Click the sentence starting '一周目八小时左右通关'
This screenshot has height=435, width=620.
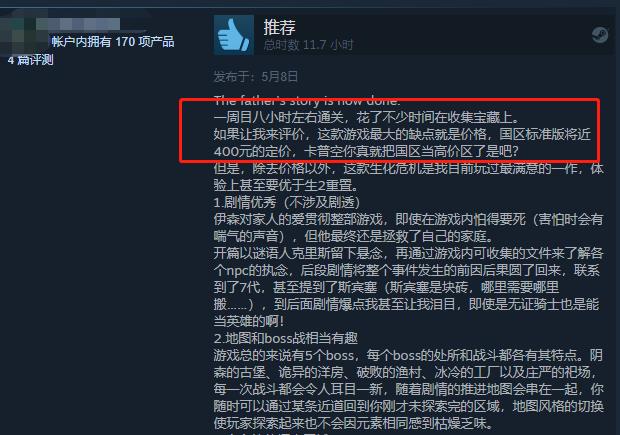367,117
